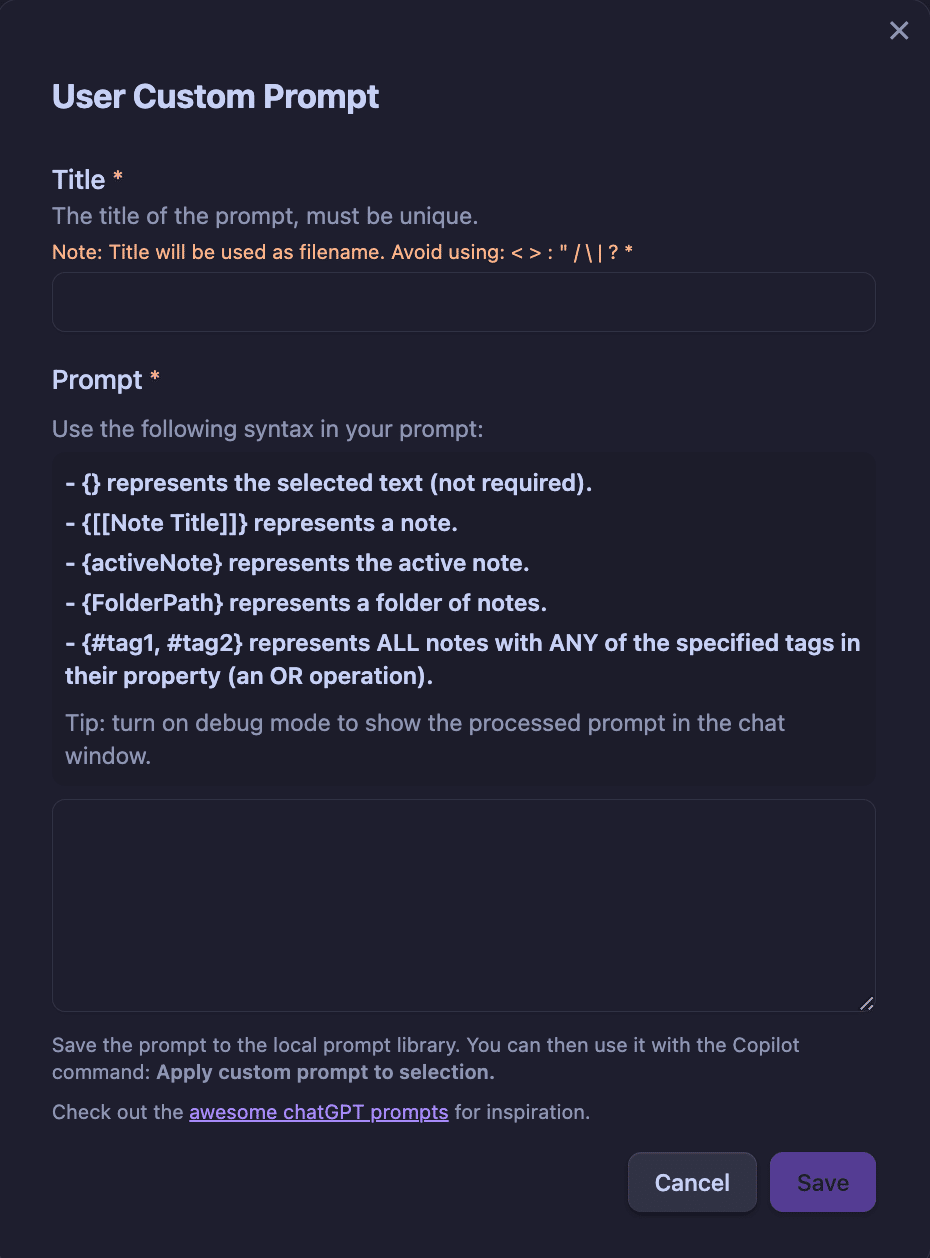
Task: Select the {FolderPath} syntax line
Action: (x=306, y=604)
